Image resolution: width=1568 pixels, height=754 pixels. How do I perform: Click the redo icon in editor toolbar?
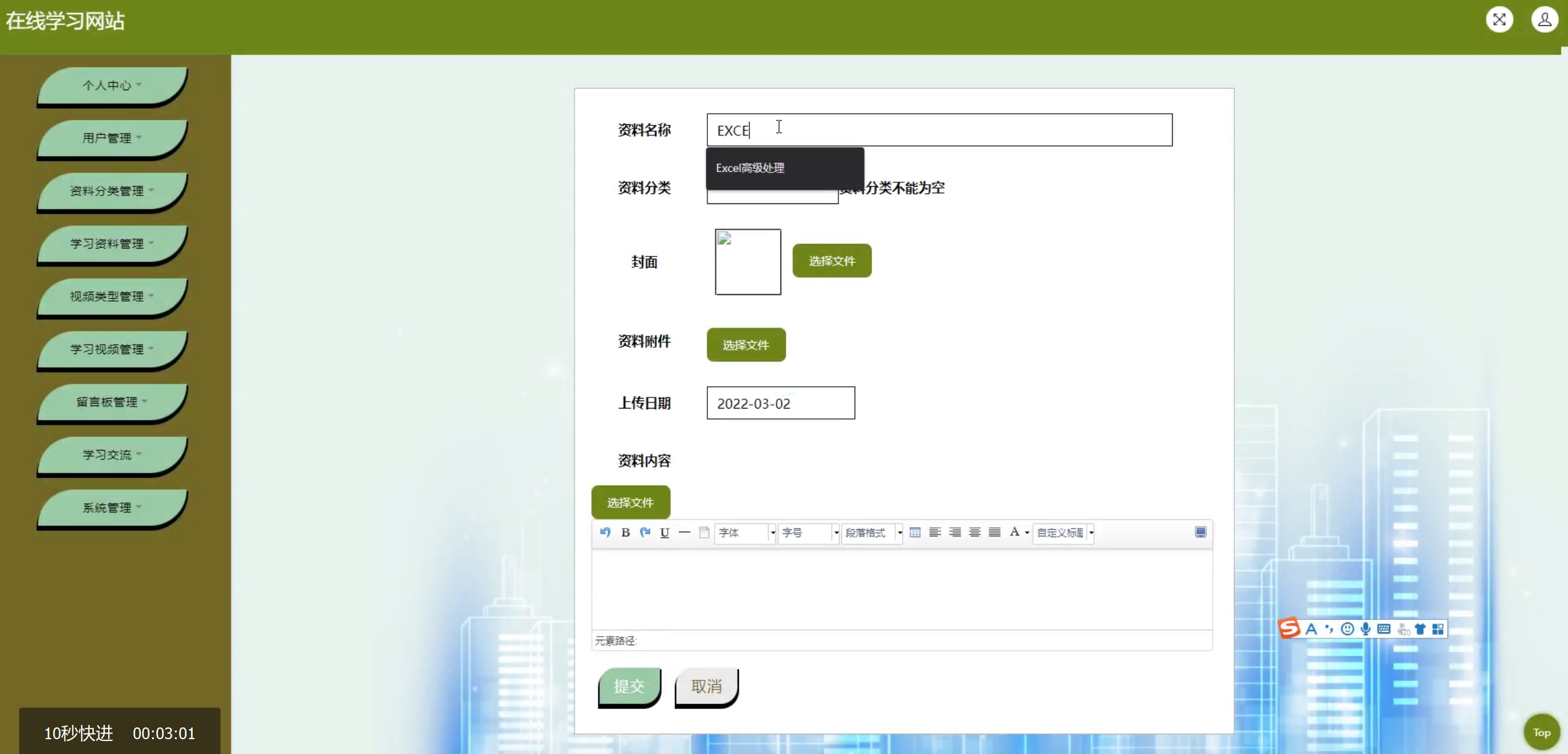pos(645,532)
